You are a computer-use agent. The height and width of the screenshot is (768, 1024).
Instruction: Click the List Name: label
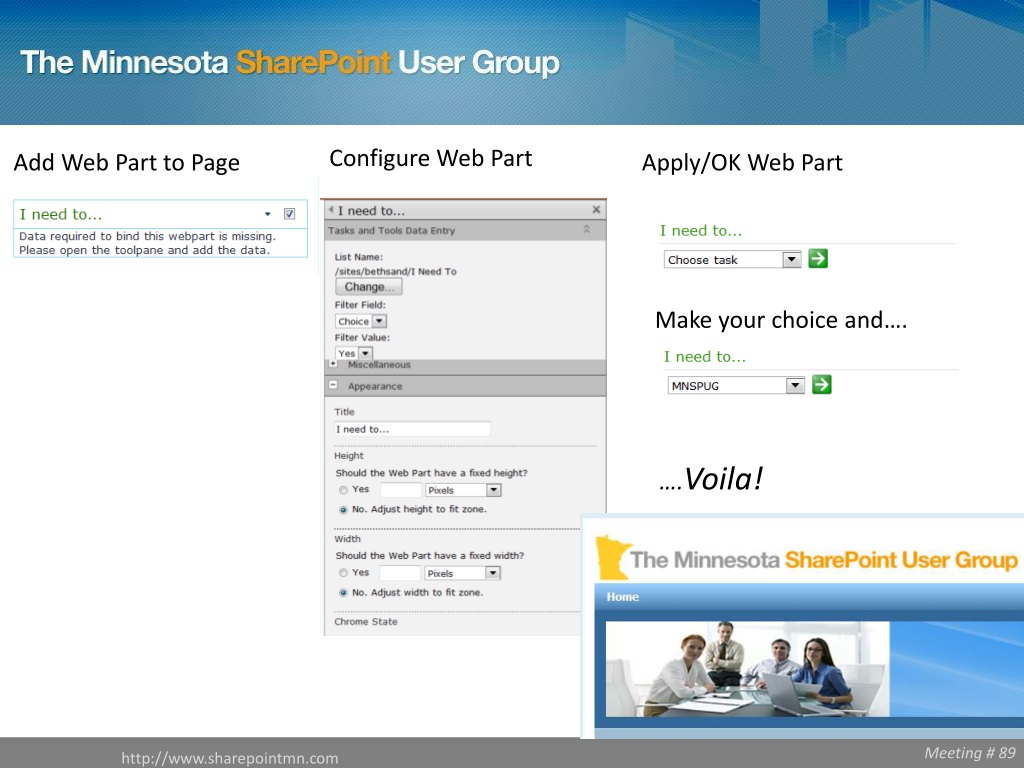(x=359, y=257)
